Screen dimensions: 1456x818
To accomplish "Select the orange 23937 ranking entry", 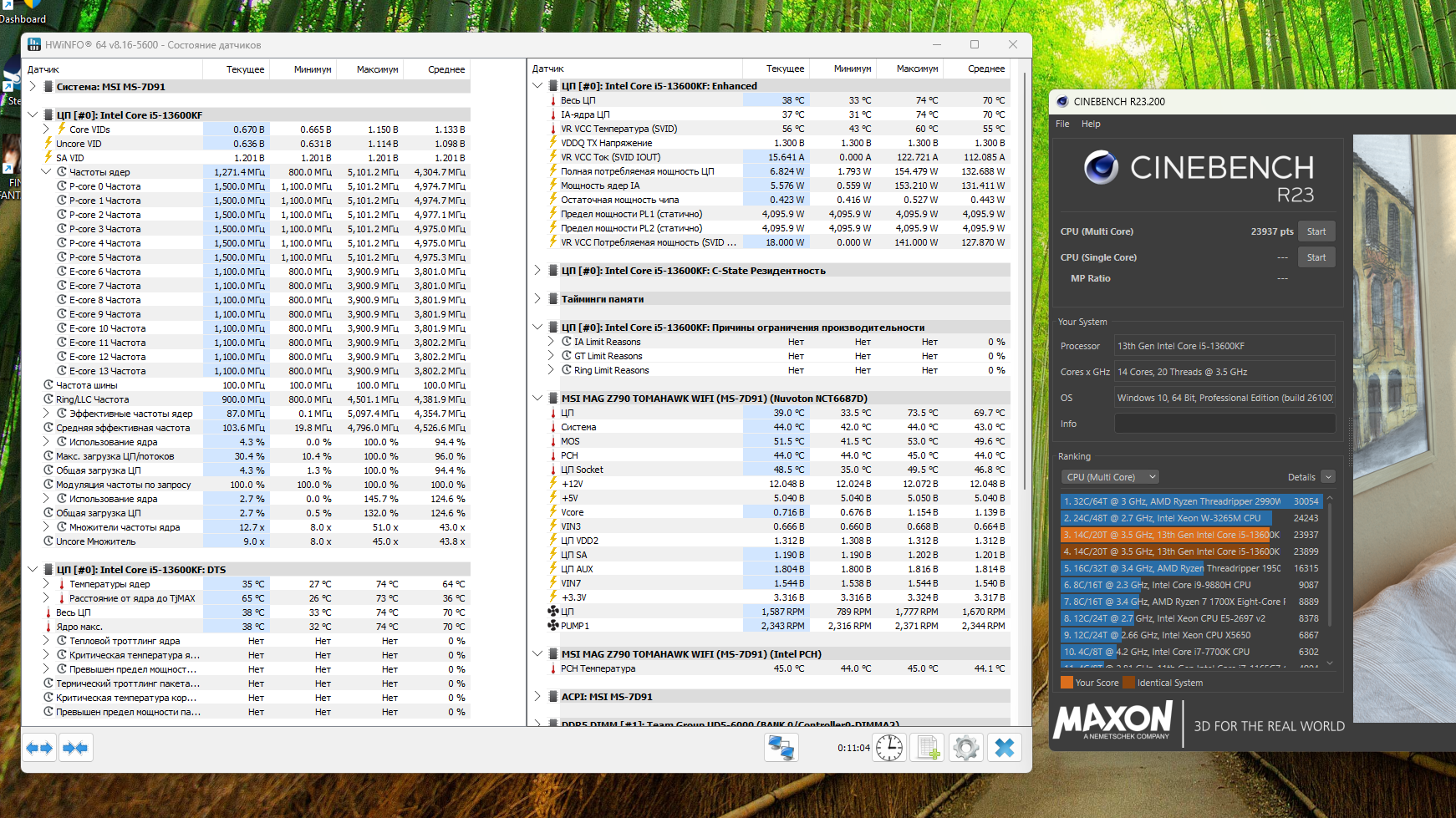I will coord(1191,535).
